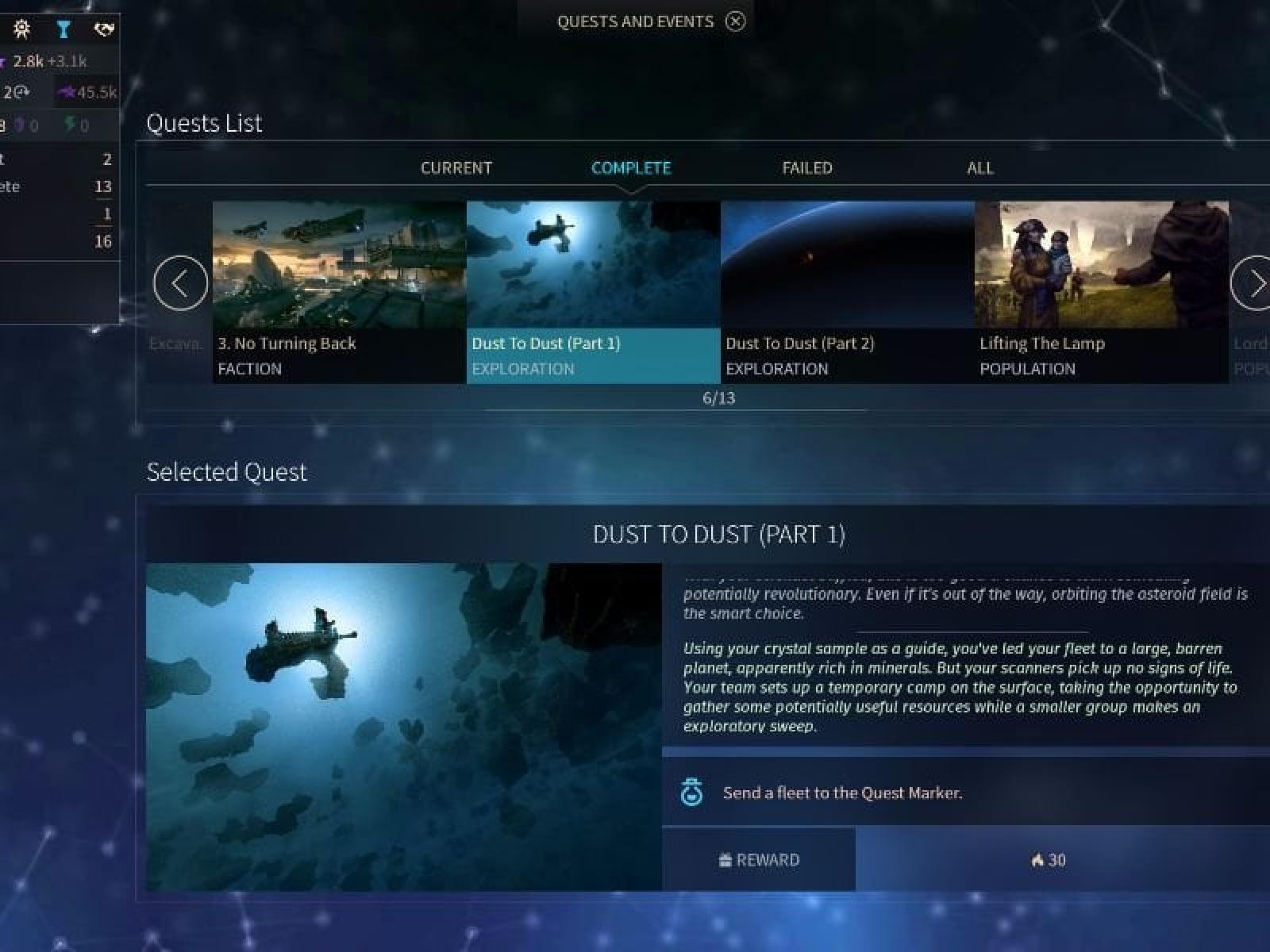Viewport: 1270px width, 952px height.
Task: Click the gear-shaped icon in top bar
Action: 22,30
